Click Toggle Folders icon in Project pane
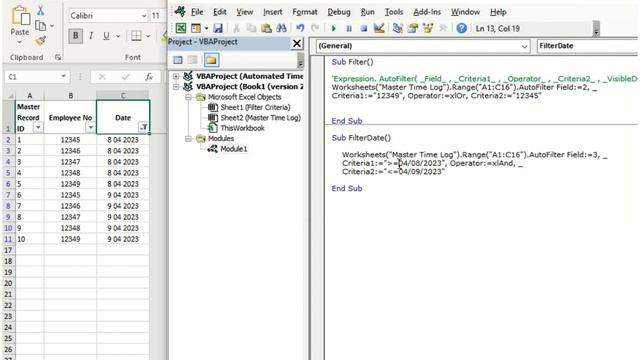The image size is (640, 360). [x=211, y=60]
